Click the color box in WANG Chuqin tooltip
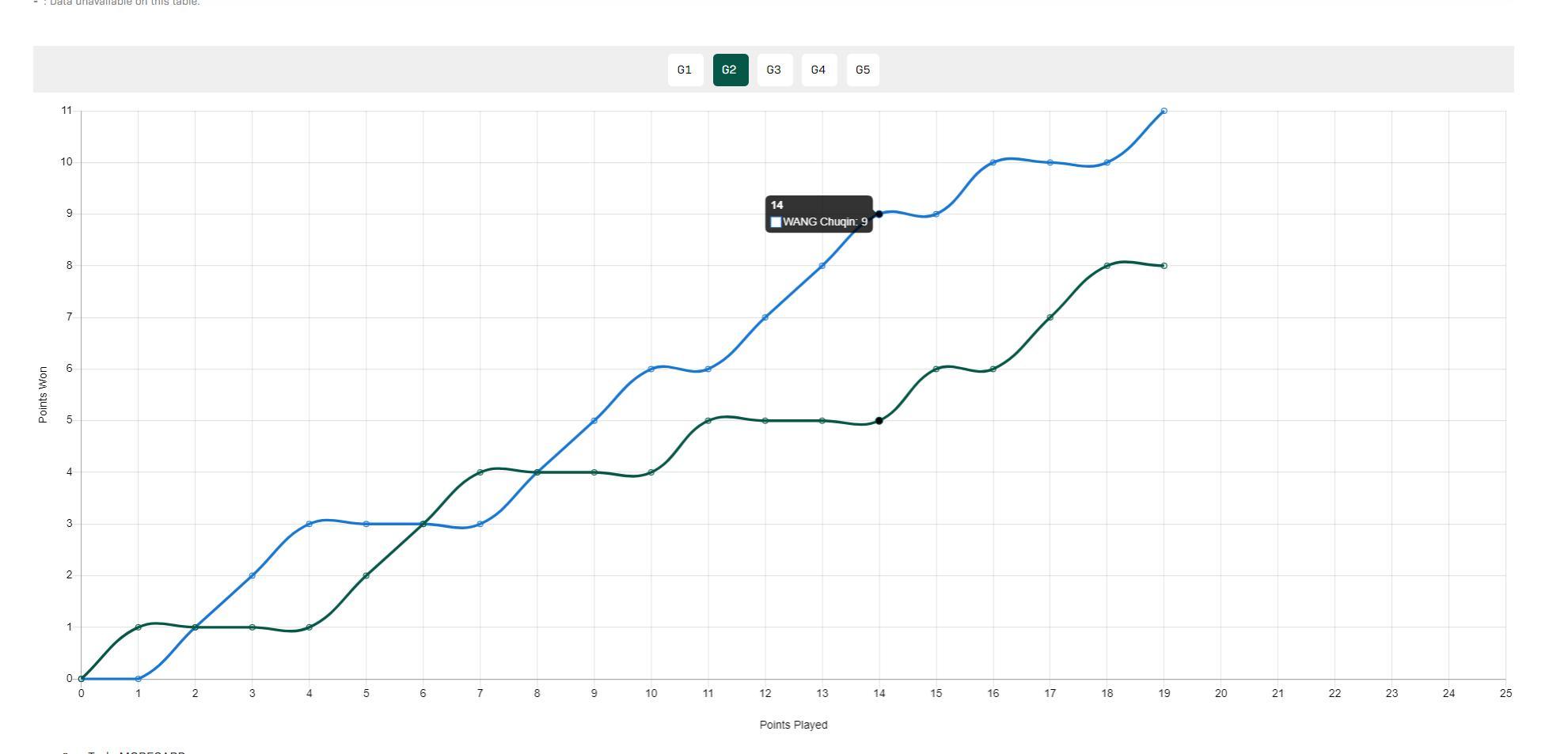Viewport: 1568px width, 754px height. 776,222
